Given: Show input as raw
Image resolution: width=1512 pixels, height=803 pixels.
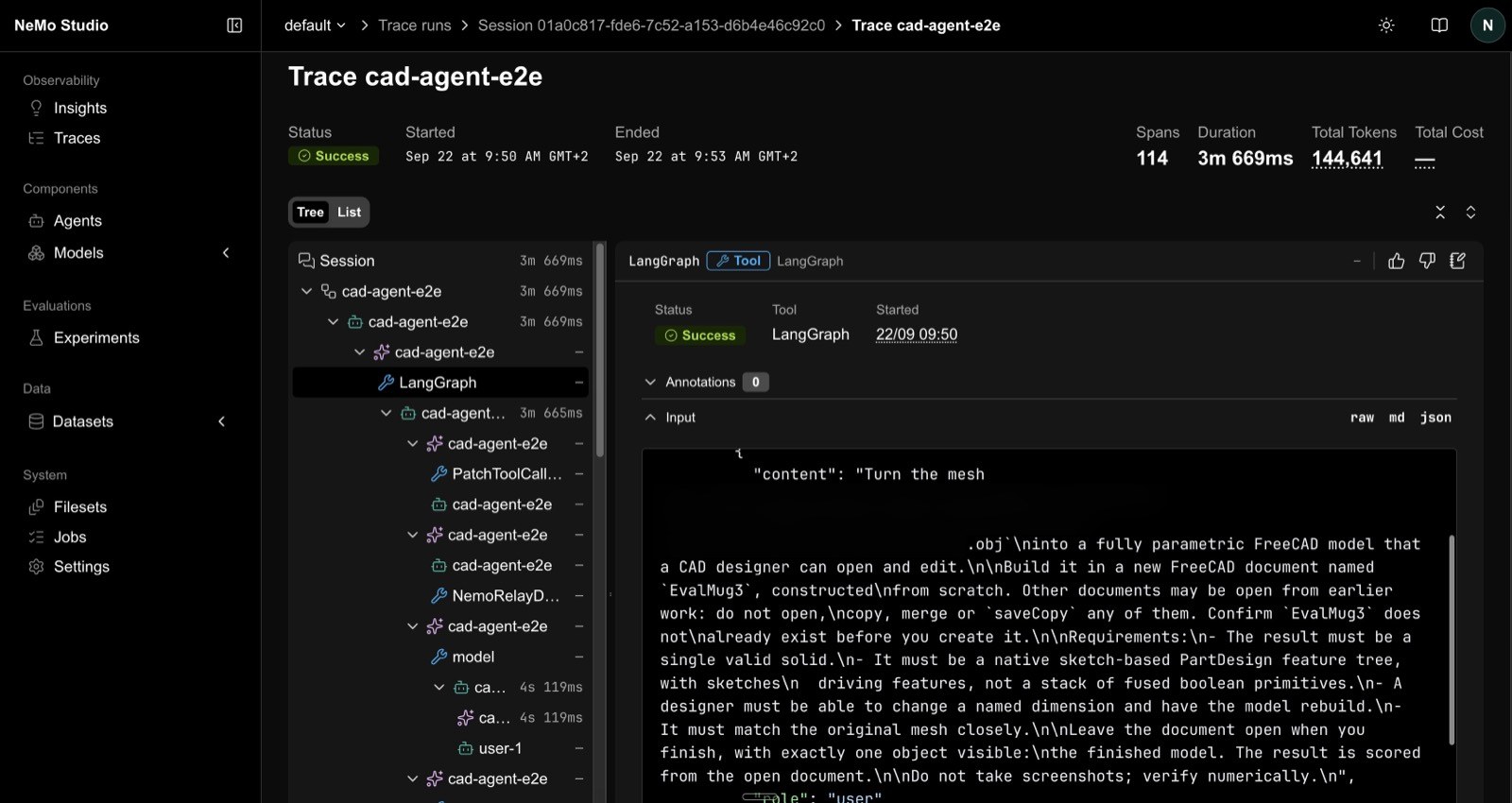Looking at the screenshot, I should (1362, 418).
